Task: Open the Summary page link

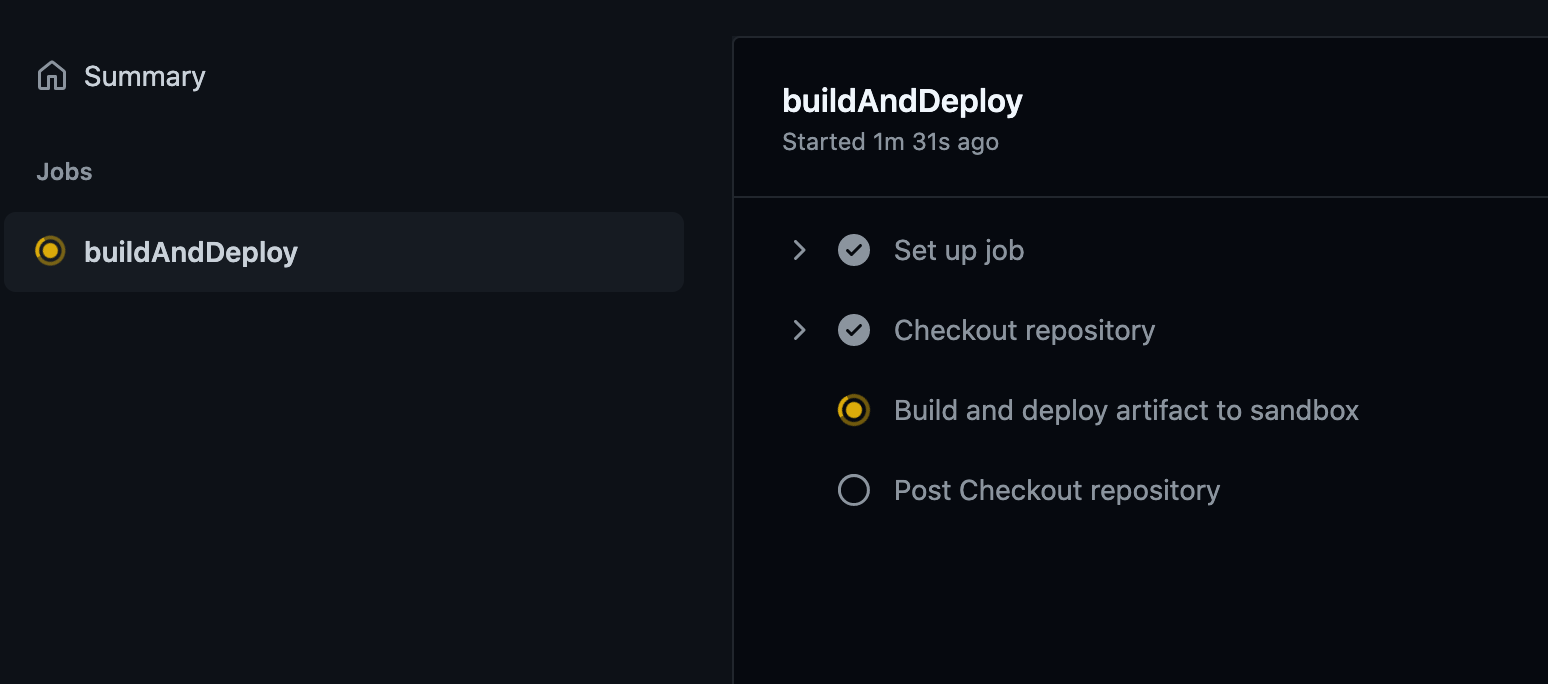Action: click(x=144, y=76)
